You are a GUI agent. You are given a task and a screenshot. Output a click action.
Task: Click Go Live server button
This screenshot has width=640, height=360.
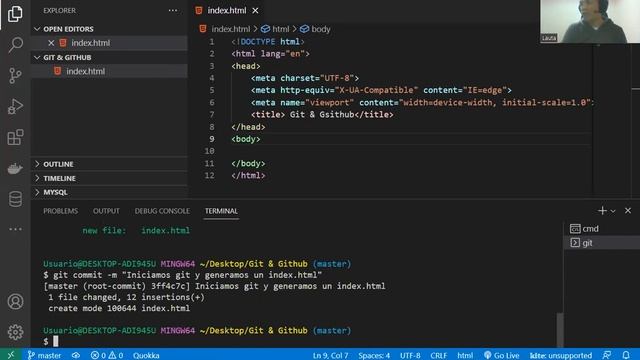(501, 355)
